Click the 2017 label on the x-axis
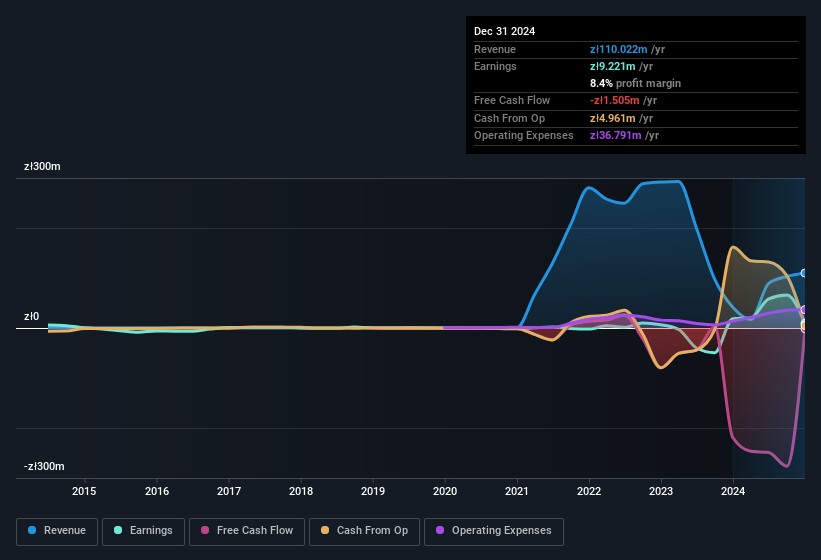The width and height of the screenshot is (821, 560). pyautogui.click(x=229, y=491)
